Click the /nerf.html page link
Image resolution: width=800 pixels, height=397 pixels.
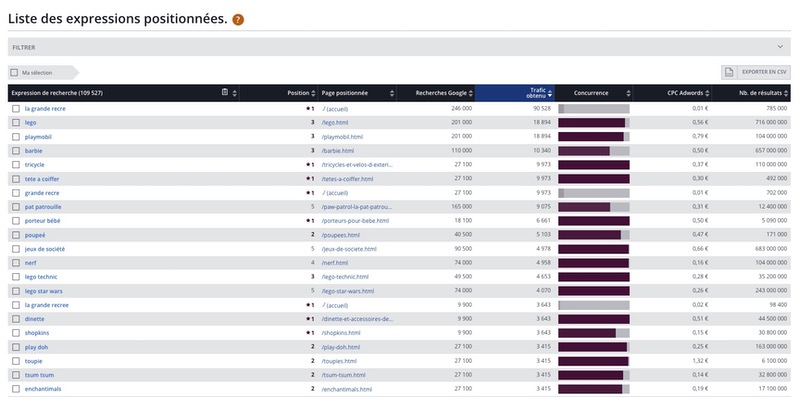pyautogui.click(x=335, y=263)
